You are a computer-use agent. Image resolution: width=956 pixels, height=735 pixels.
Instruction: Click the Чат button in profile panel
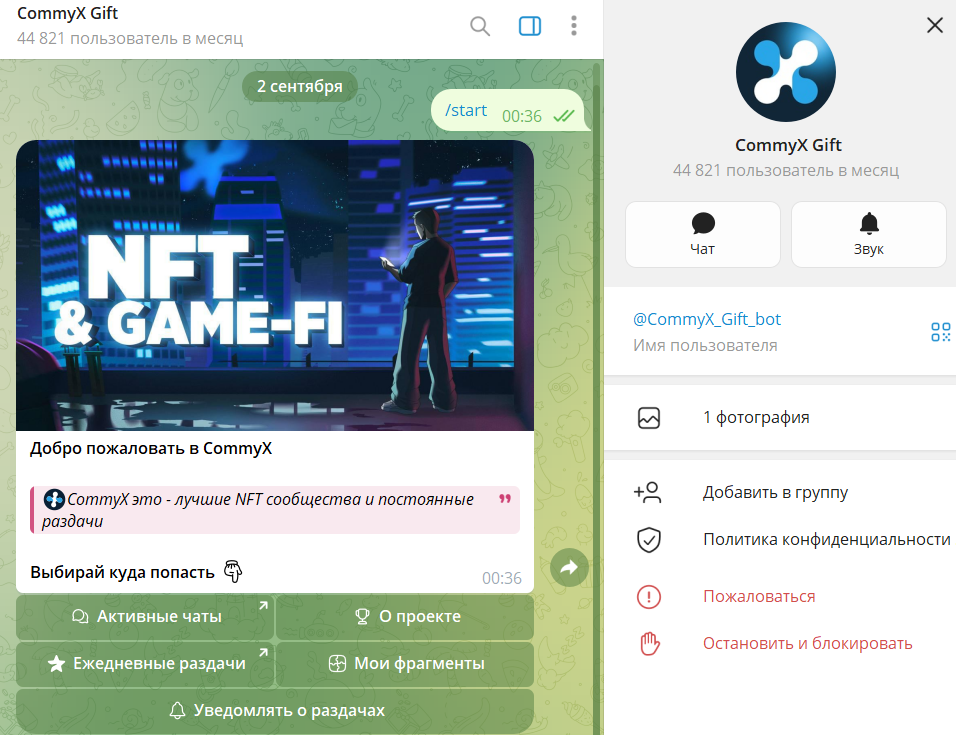(x=703, y=235)
